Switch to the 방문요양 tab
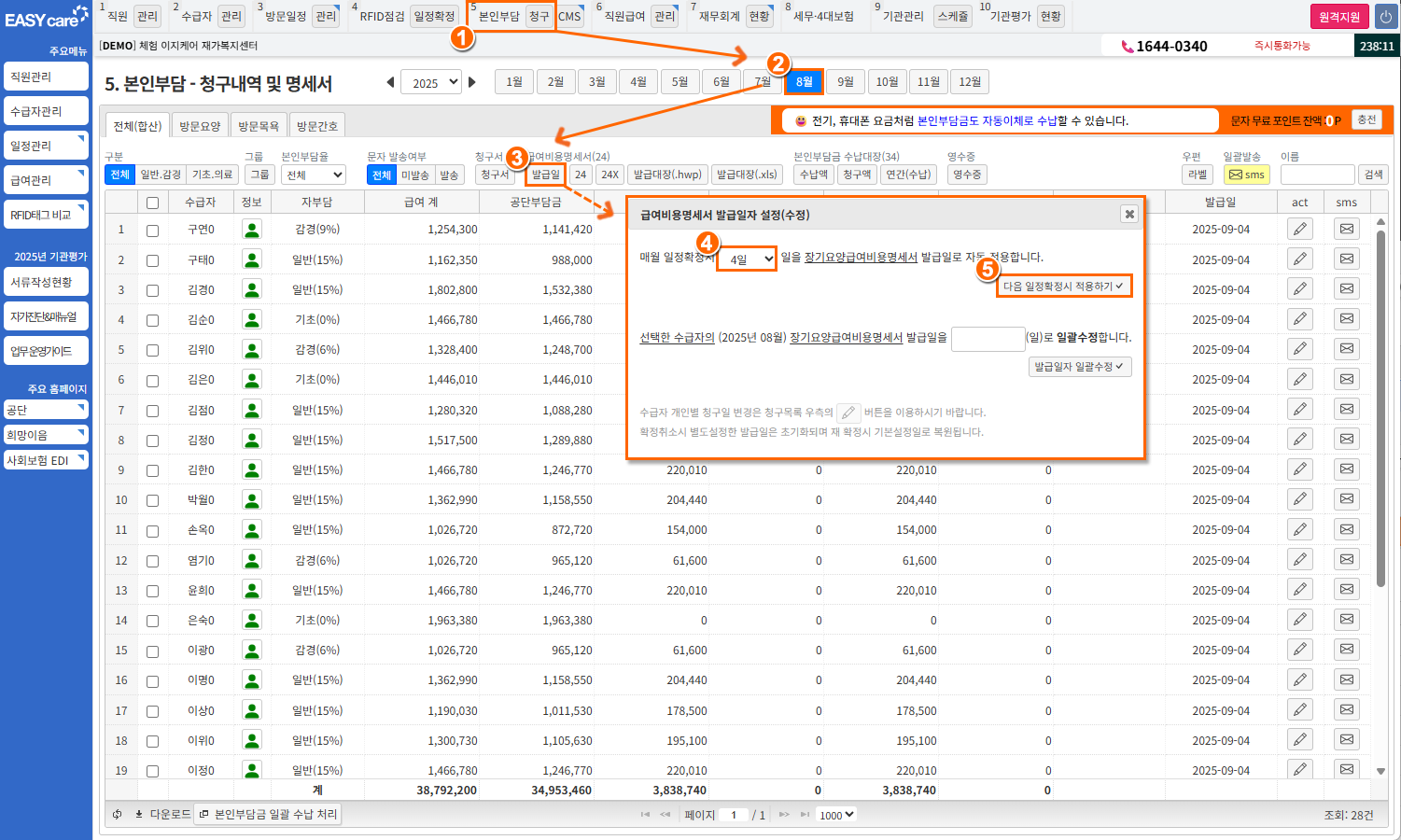 (200, 126)
